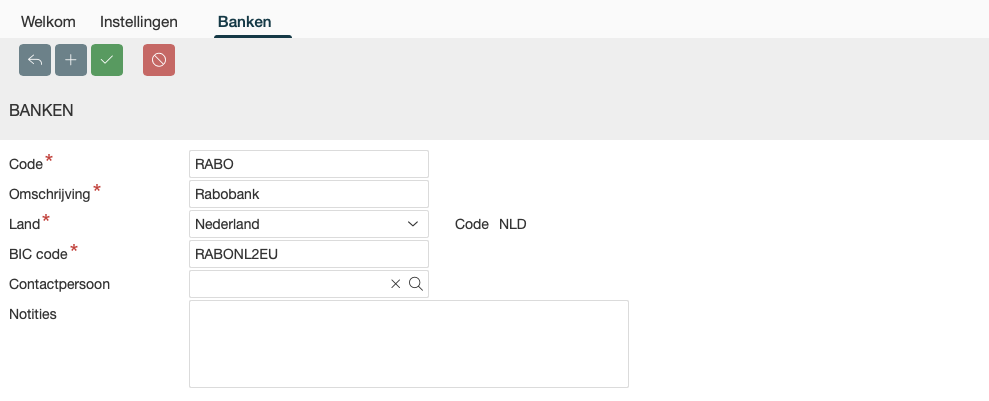The width and height of the screenshot is (989, 401).
Task: Click the Omschrijving field with Rabobank
Action: [x=308, y=194]
